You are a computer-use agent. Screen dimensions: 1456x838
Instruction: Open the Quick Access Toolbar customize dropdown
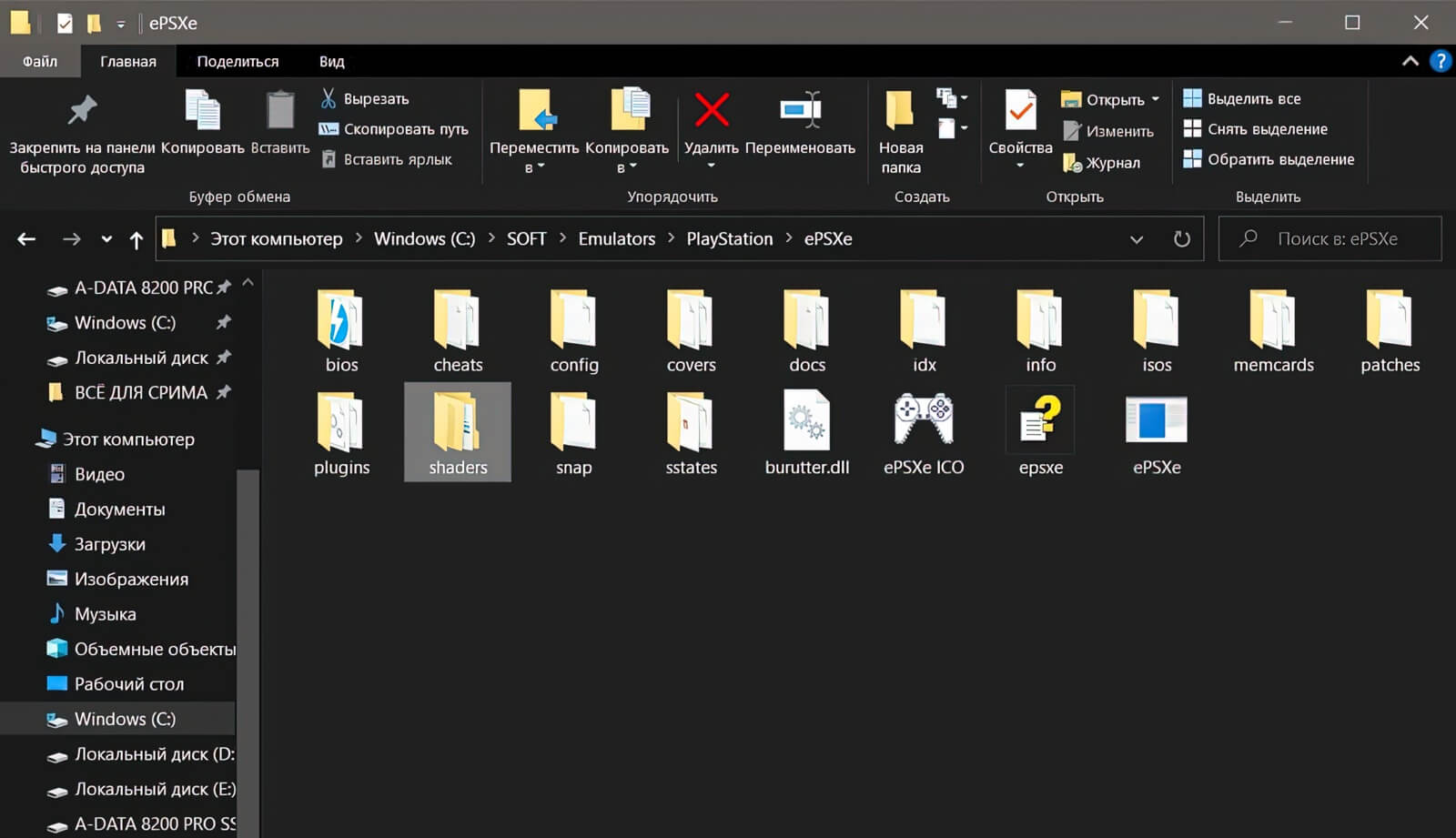(120, 24)
